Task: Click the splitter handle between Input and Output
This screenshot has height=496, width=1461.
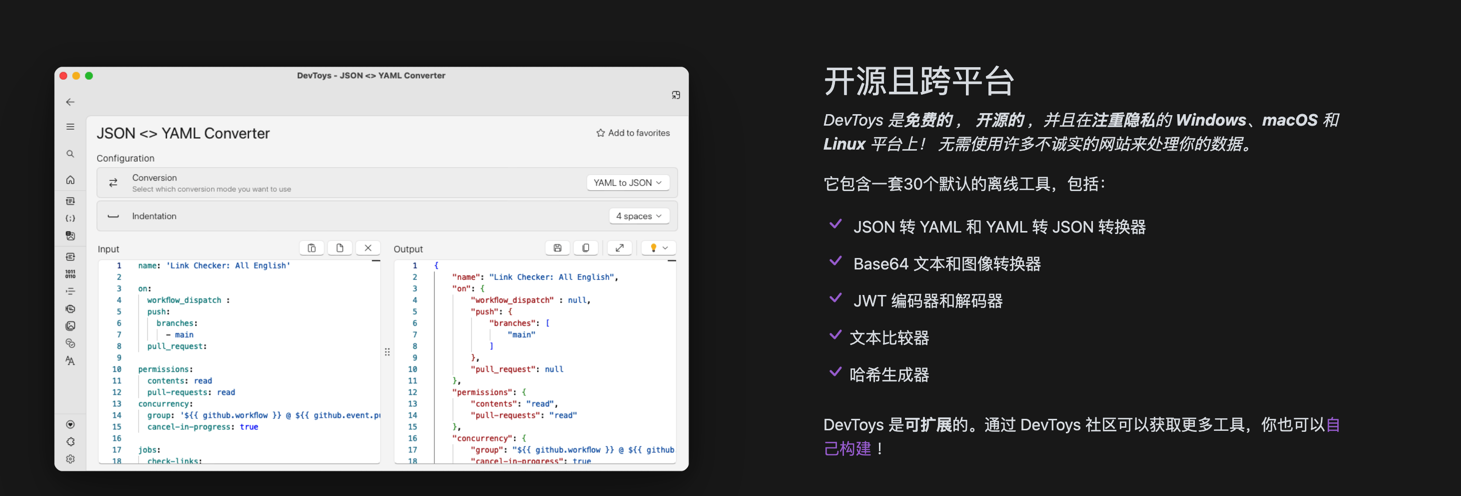Action: (x=387, y=352)
